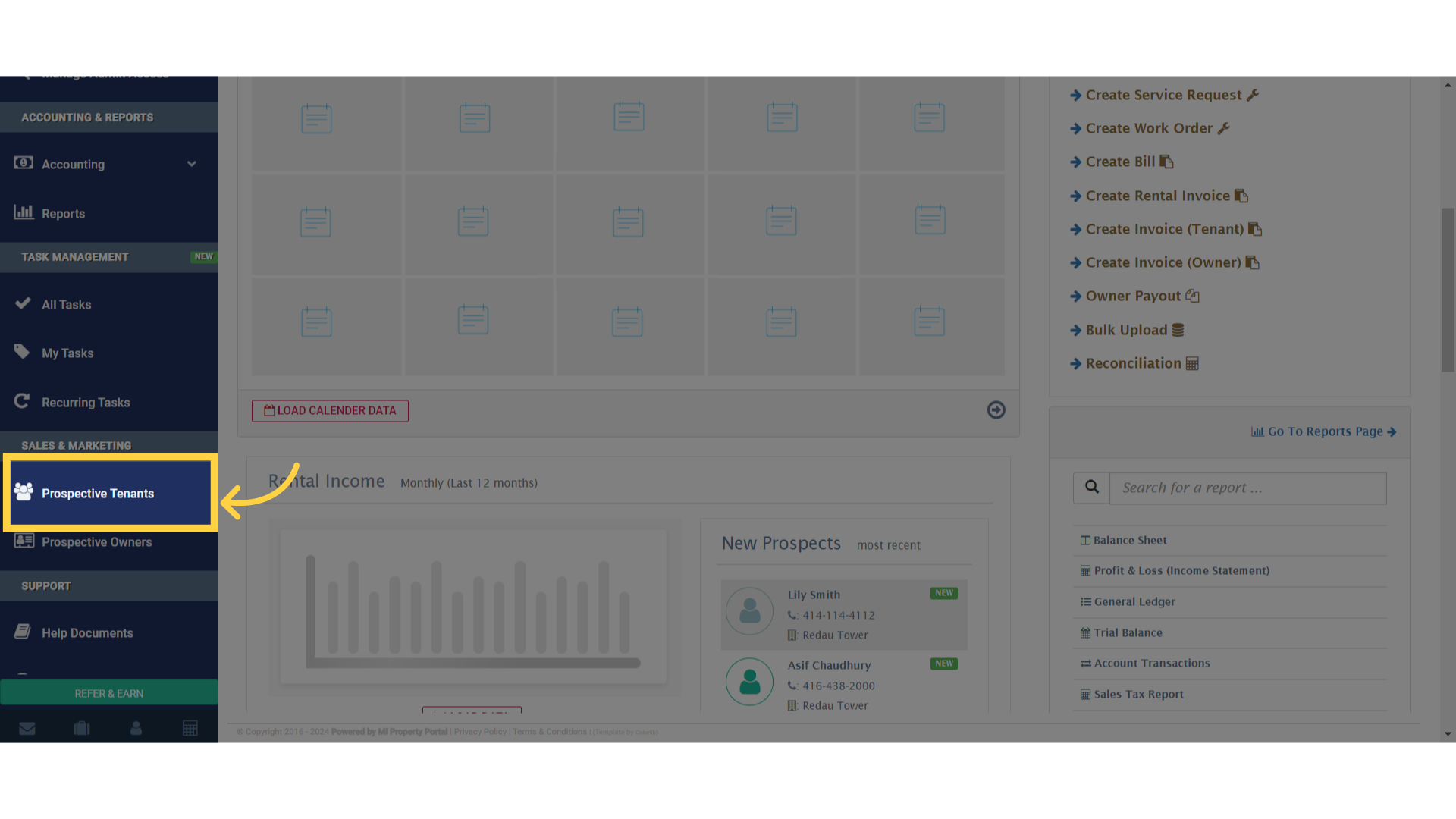The height and width of the screenshot is (819, 1456).
Task: Click Asif Chaudhury's green avatar icon
Action: point(749,682)
